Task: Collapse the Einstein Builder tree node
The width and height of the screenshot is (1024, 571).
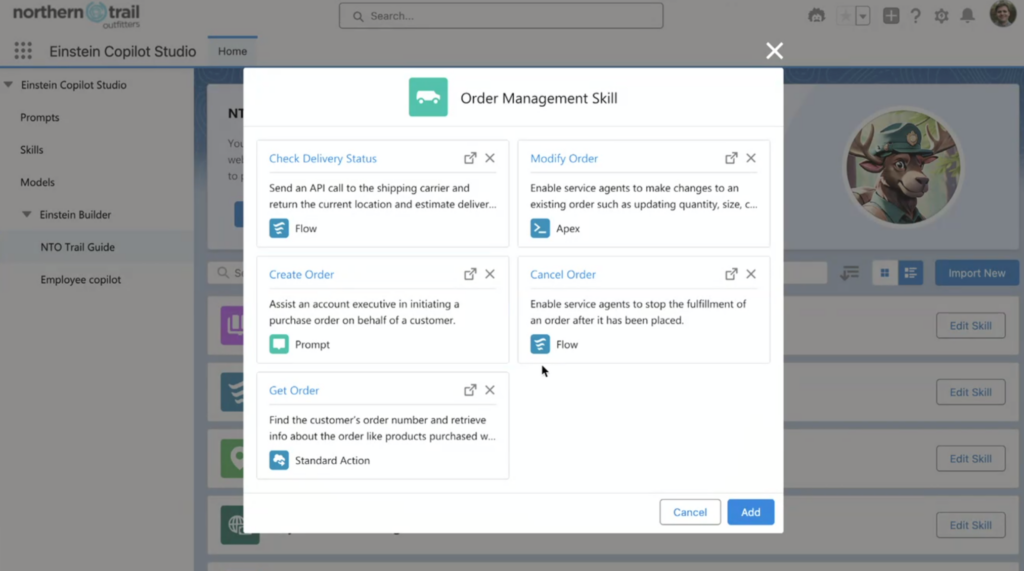Action: (x=27, y=214)
